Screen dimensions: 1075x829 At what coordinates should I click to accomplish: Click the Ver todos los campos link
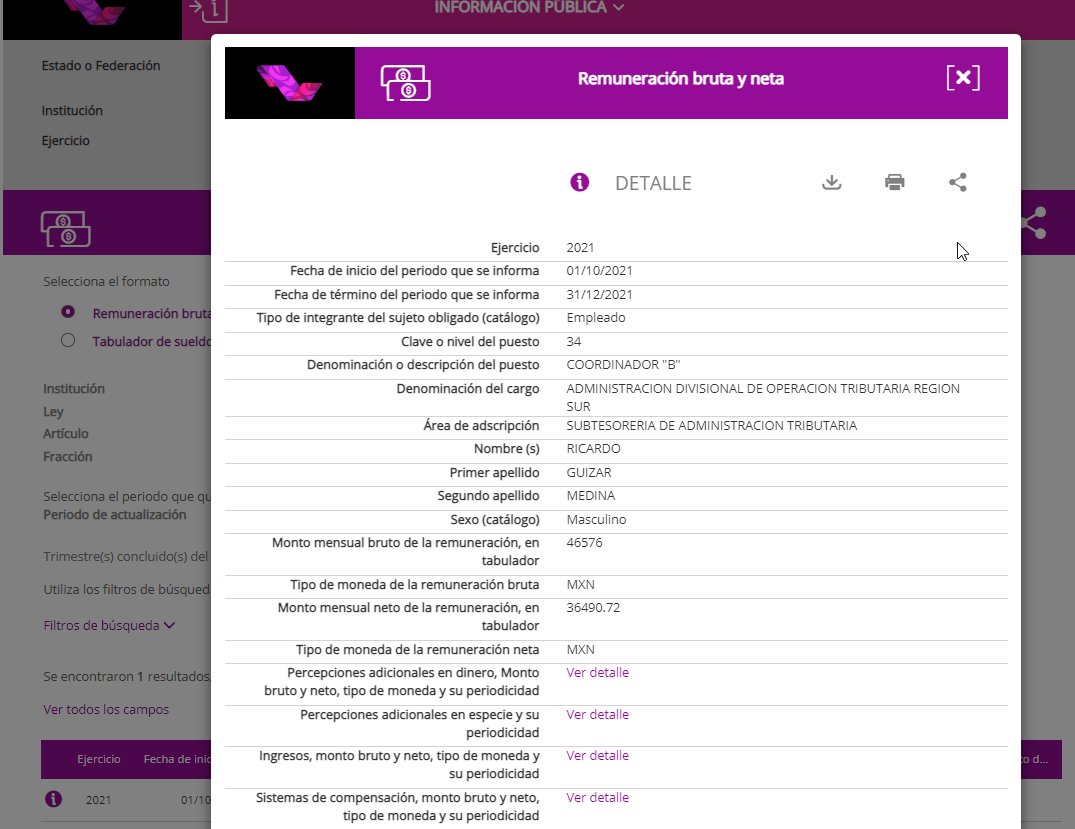pos(106,709)
